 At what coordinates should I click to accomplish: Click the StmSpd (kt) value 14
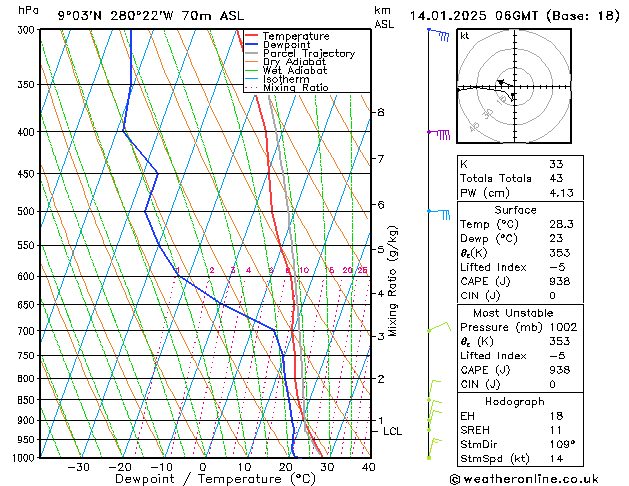tap(556, 458)
